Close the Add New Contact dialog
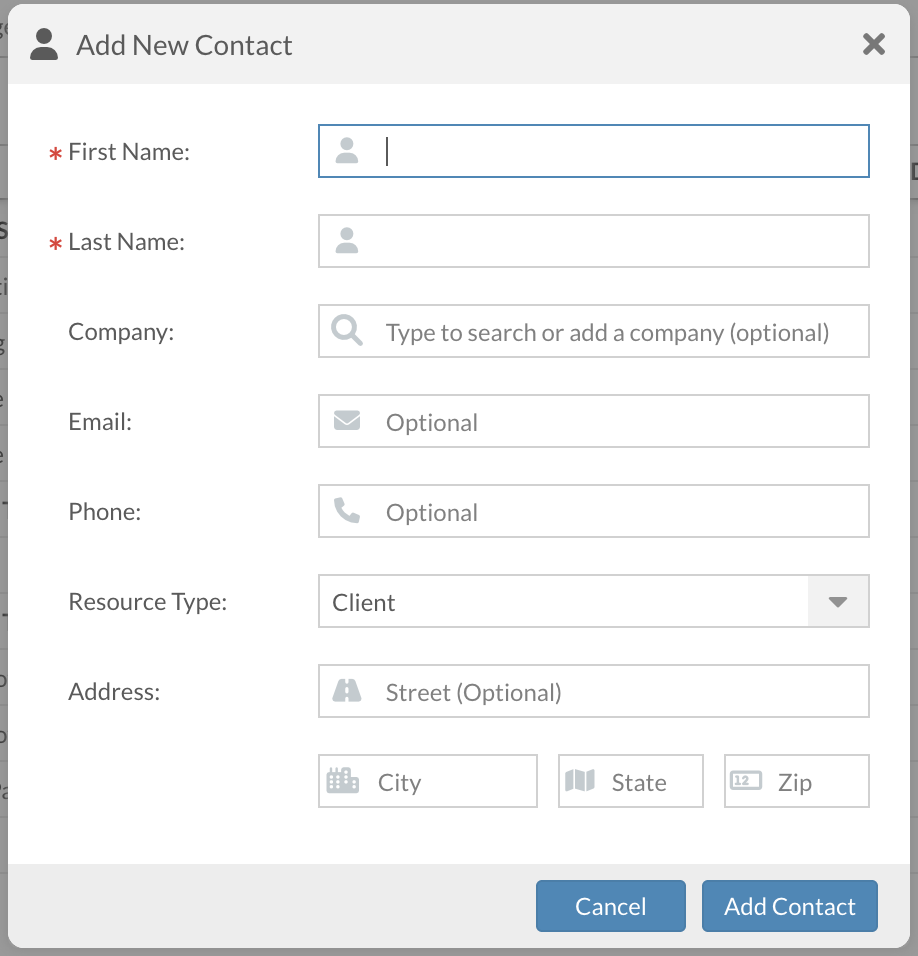Viewport: 918px width, 956px height. coord(874,44)
